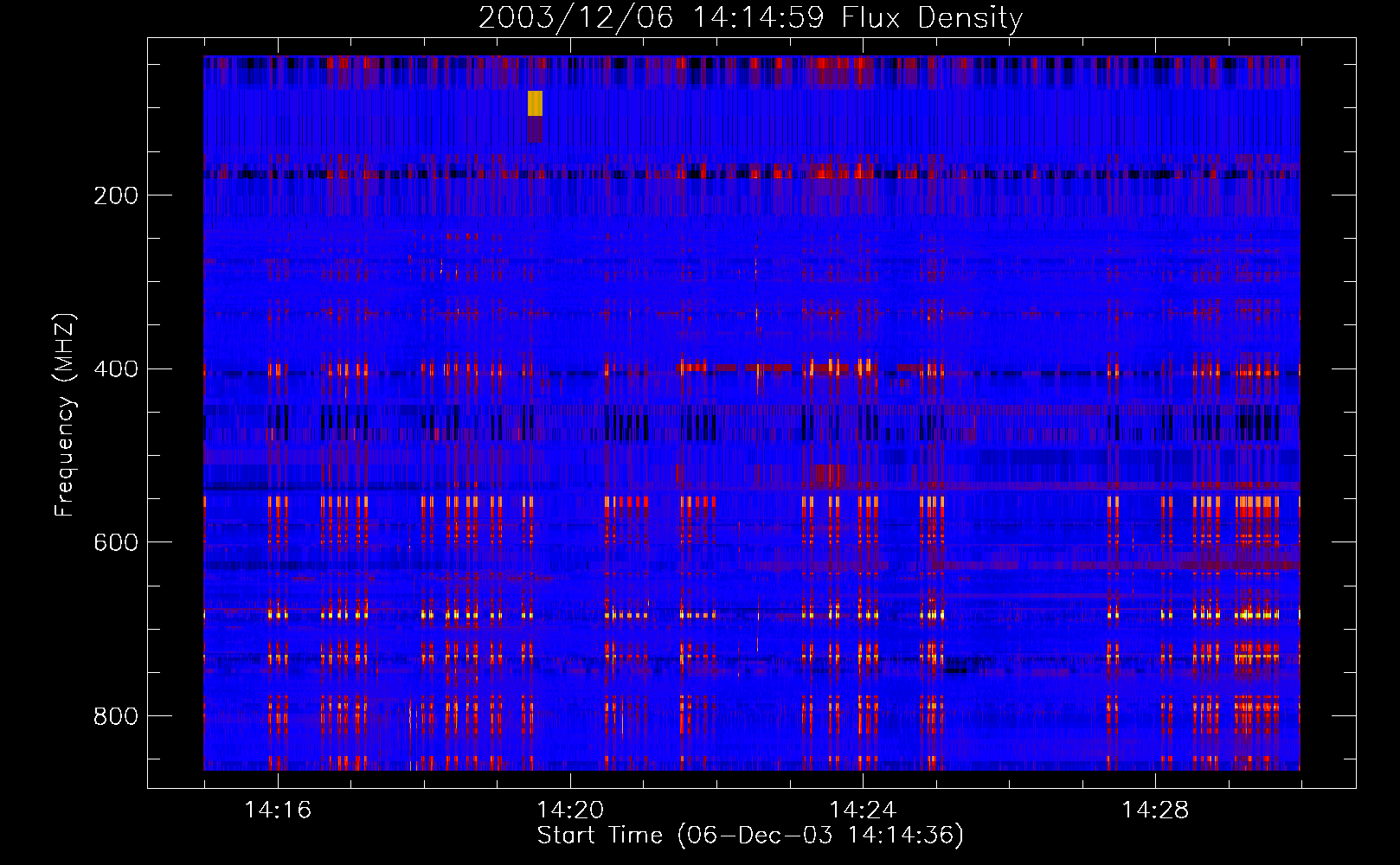Click the 200 frequency tick label

pos(116,195)
